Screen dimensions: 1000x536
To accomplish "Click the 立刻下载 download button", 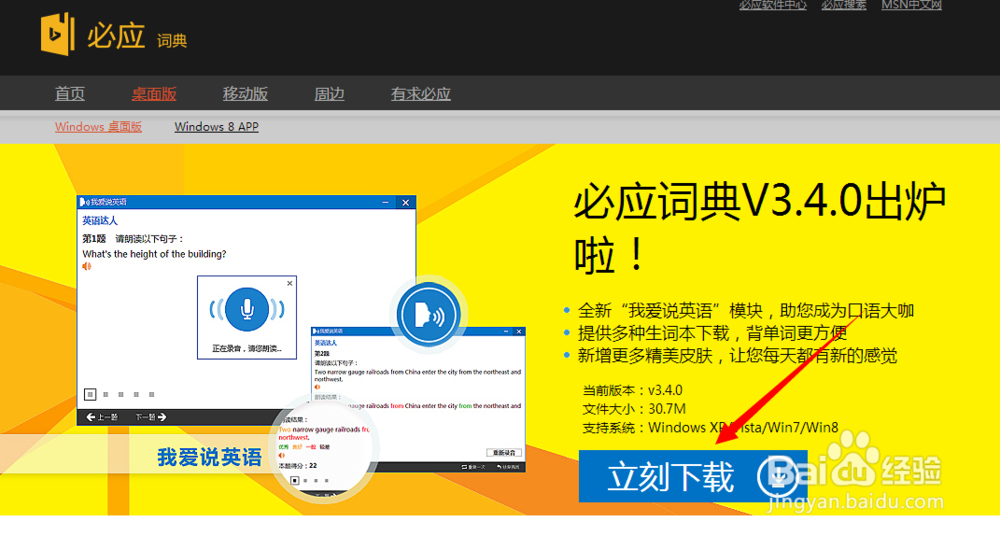I will click(x=693, y=476).
